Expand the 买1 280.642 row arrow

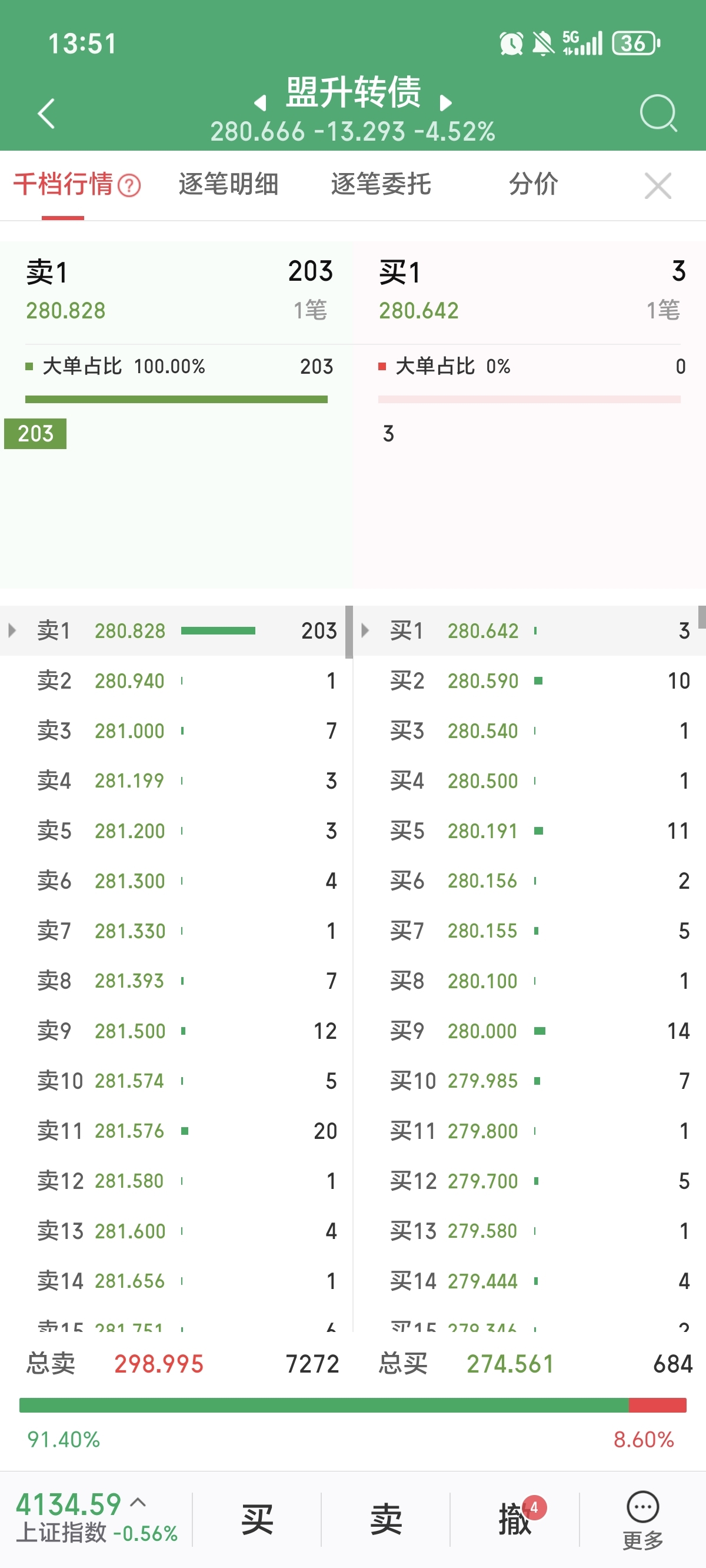pyautogui.click(x=365, y=630)
